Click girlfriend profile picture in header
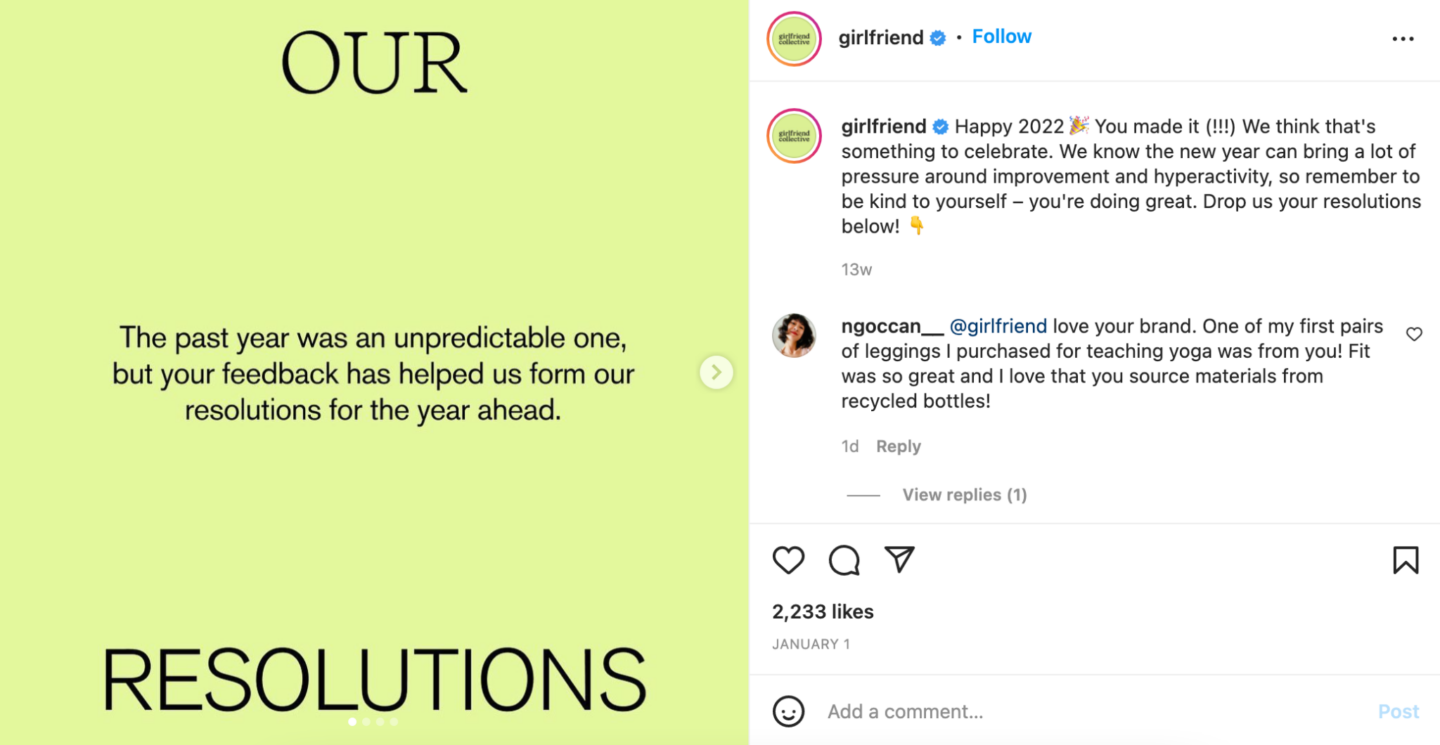 pos(794,39)
